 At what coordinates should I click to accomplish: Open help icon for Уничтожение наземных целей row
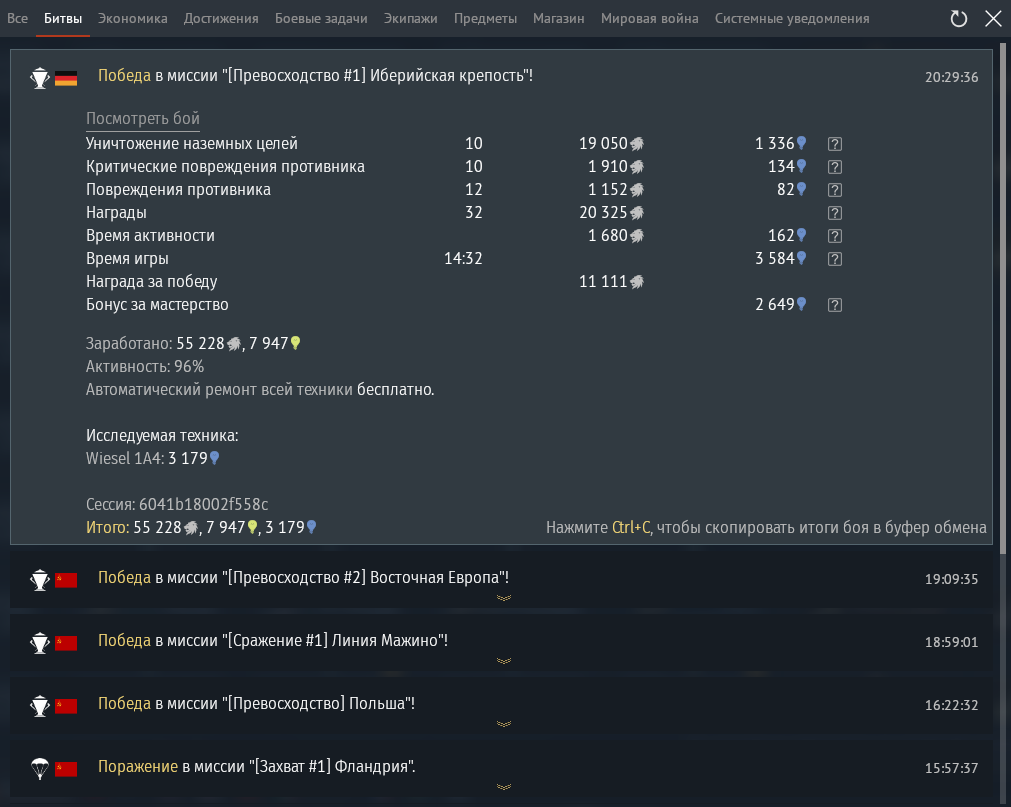click(835, 144)
